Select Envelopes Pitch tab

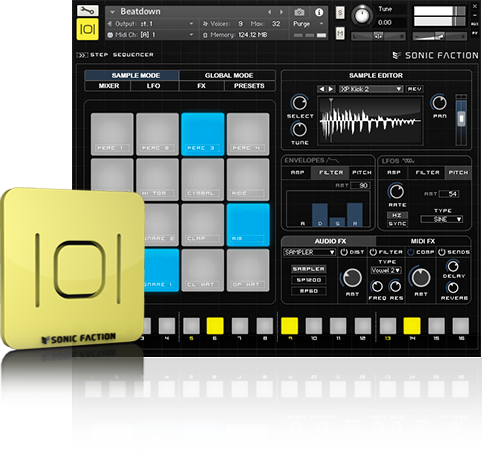pos(362,173)
